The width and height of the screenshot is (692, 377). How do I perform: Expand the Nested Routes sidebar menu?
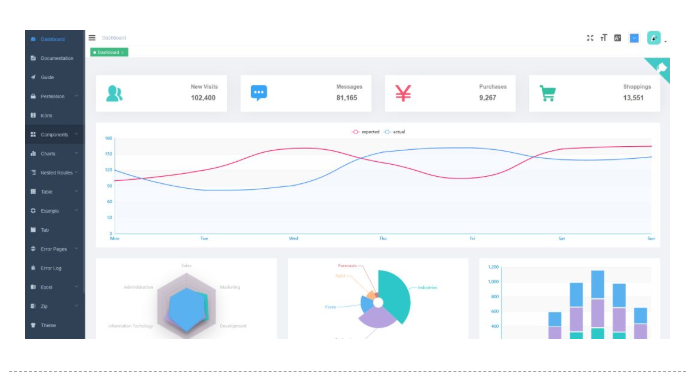[55, 173]
